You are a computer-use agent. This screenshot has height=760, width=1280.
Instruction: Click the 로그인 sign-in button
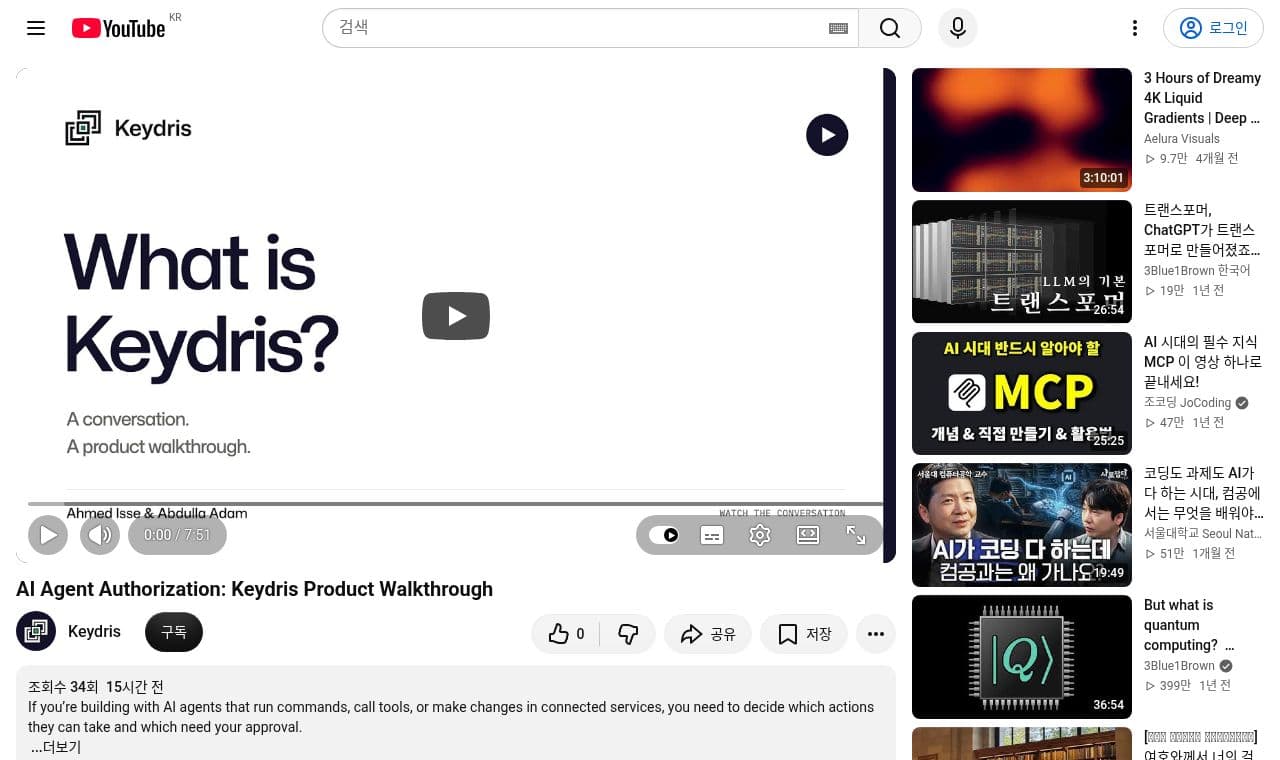click(x=1213, y=28)
